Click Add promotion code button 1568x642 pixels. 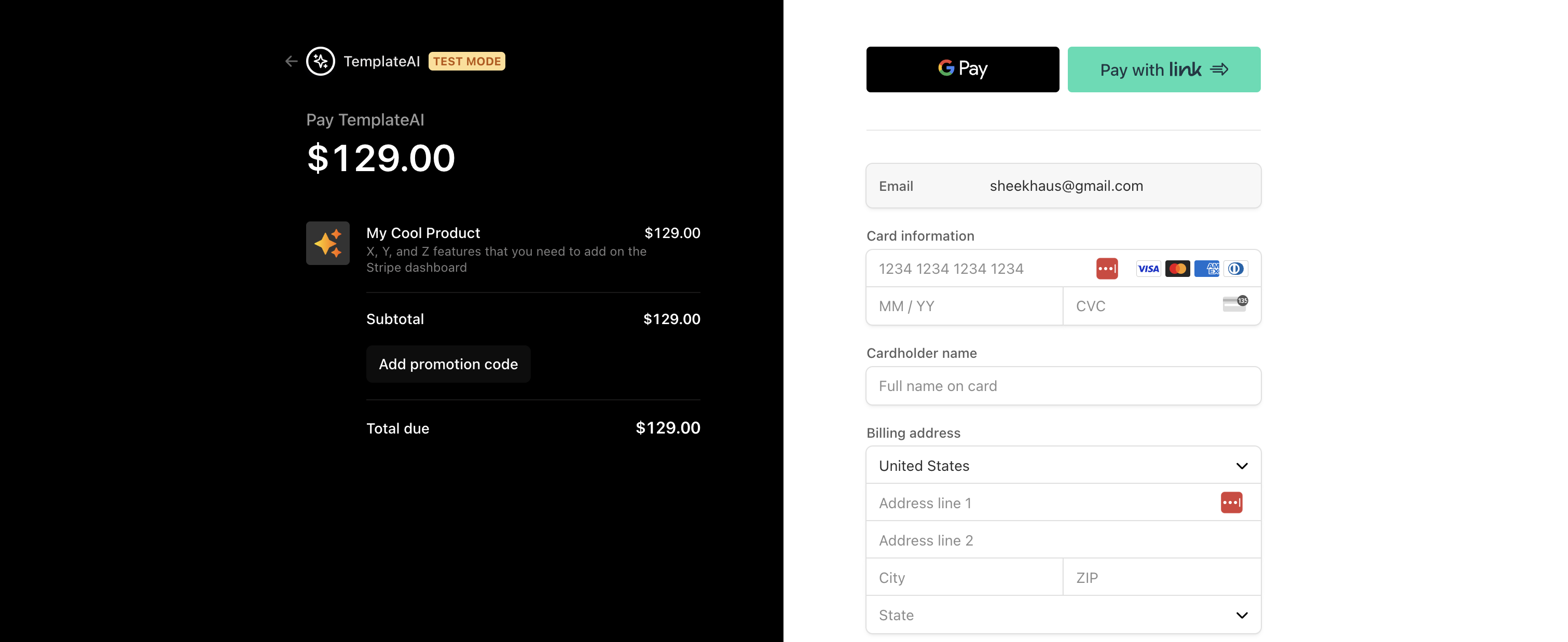448,364
